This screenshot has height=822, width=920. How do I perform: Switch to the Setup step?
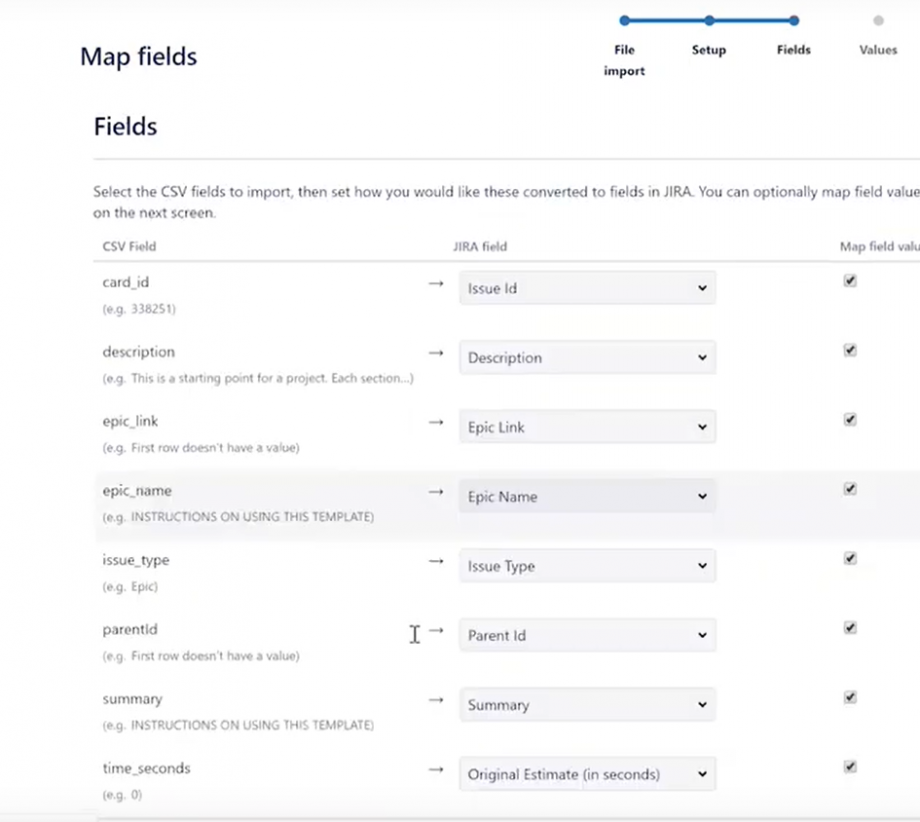coord(709,19)
